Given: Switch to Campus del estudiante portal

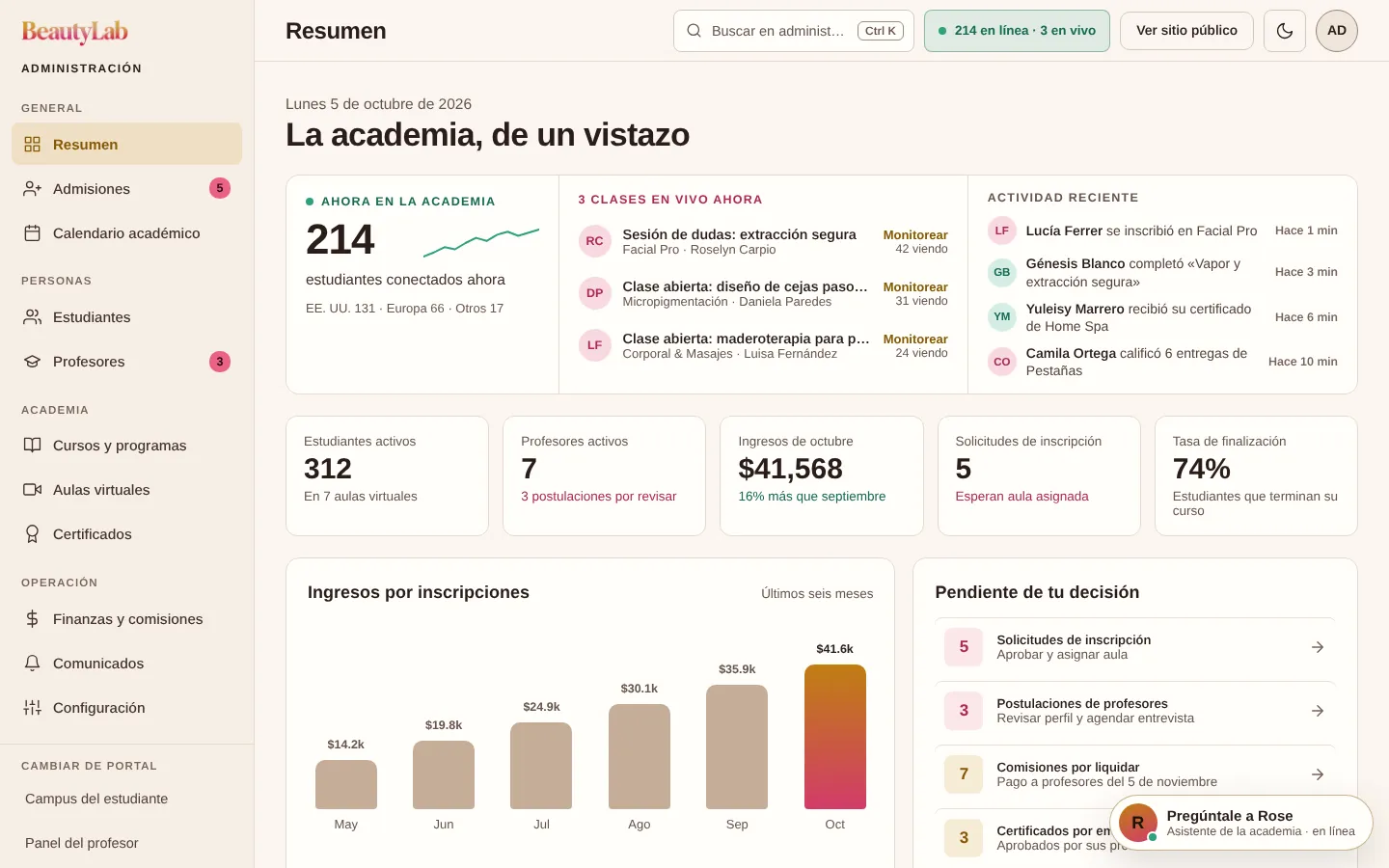Looking at the screenshot, I should (x=126, y=799).
